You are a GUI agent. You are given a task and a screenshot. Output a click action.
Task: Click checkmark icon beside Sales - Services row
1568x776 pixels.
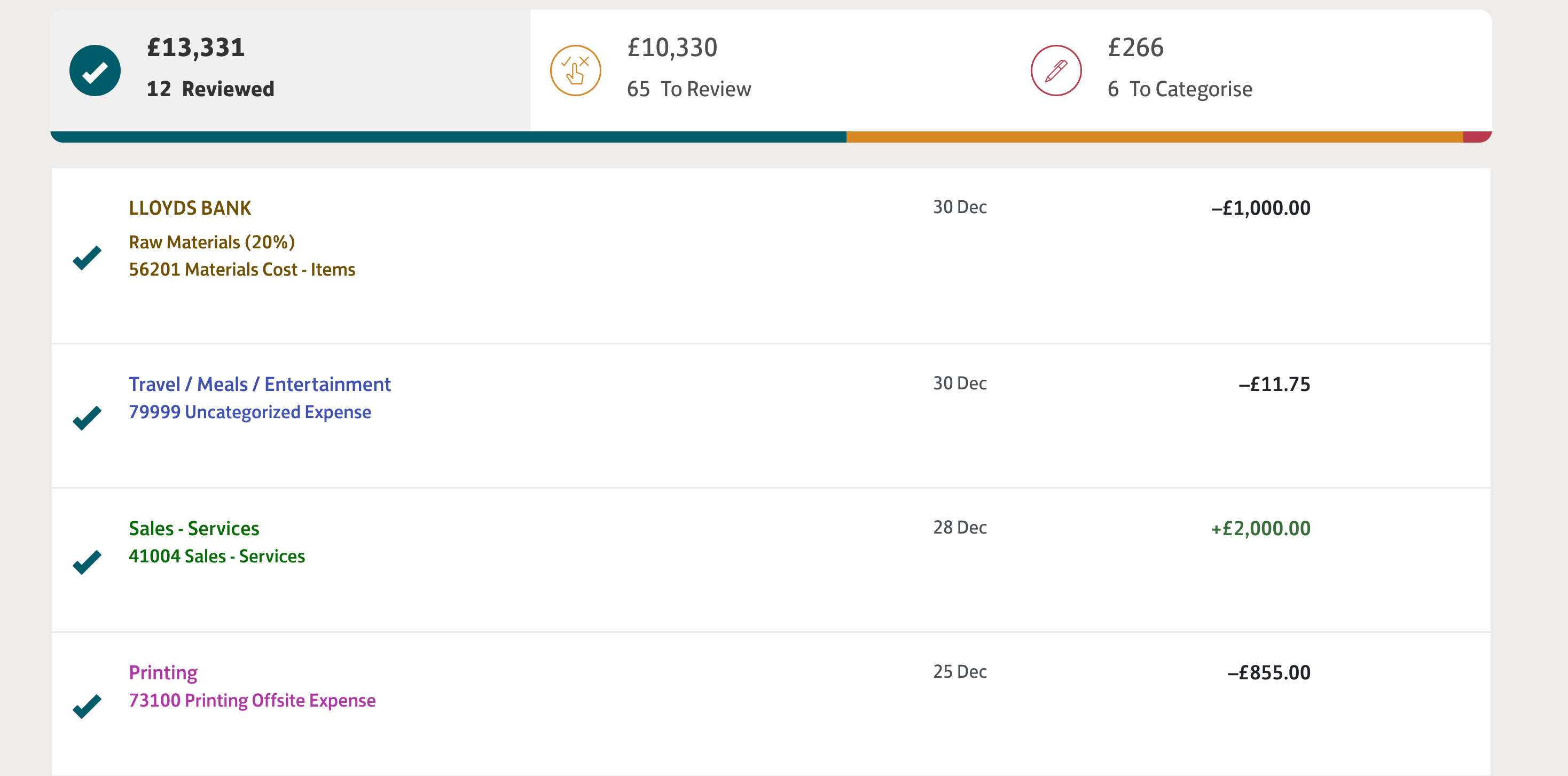pyautogui.click(x=87, y=562)
